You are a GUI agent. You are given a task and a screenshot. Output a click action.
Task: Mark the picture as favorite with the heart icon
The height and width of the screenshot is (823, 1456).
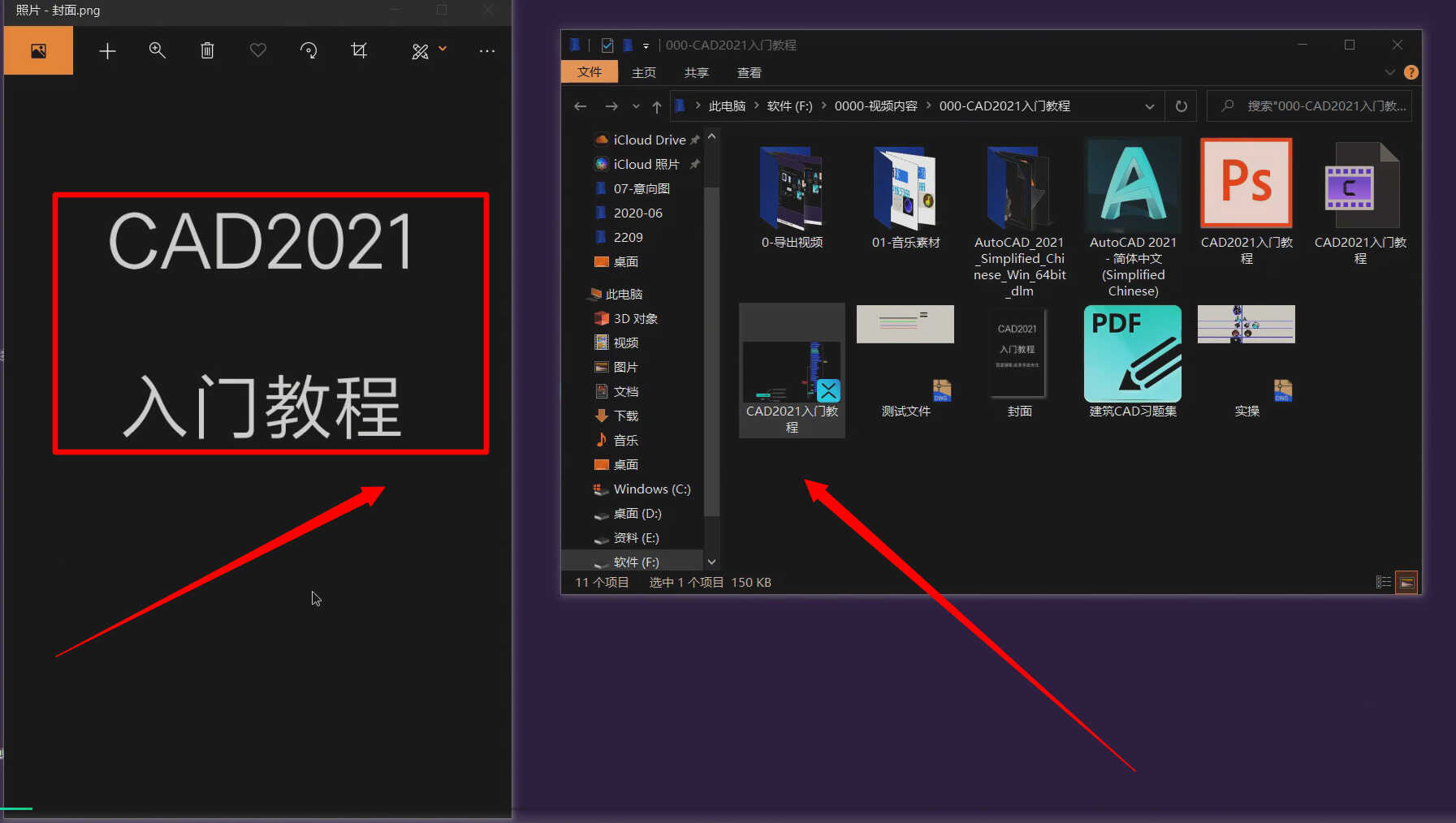coord(258,50)
